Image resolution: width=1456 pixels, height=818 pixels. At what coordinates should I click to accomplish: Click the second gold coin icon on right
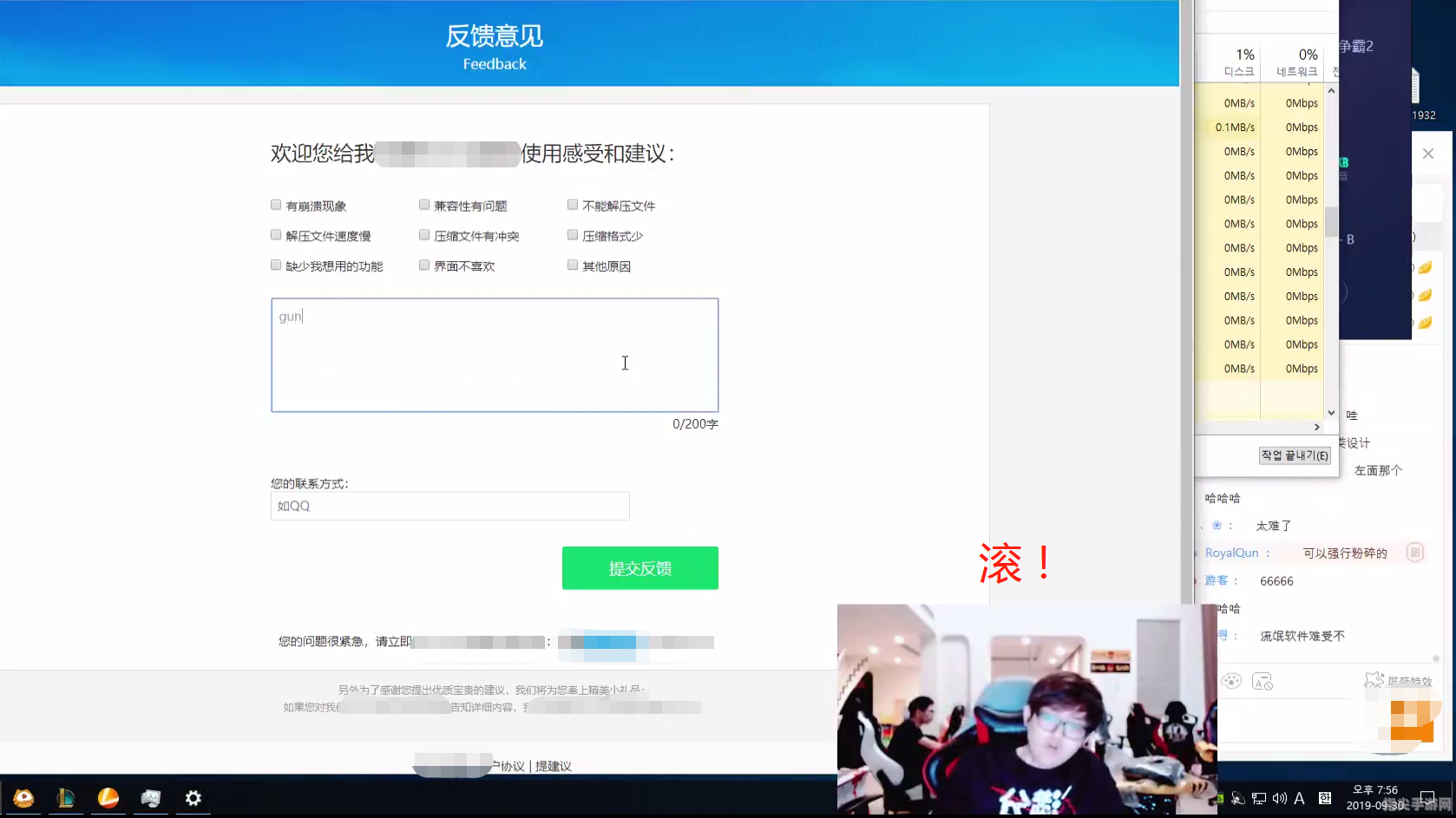pyautogui.click(x=1425, y=296)
